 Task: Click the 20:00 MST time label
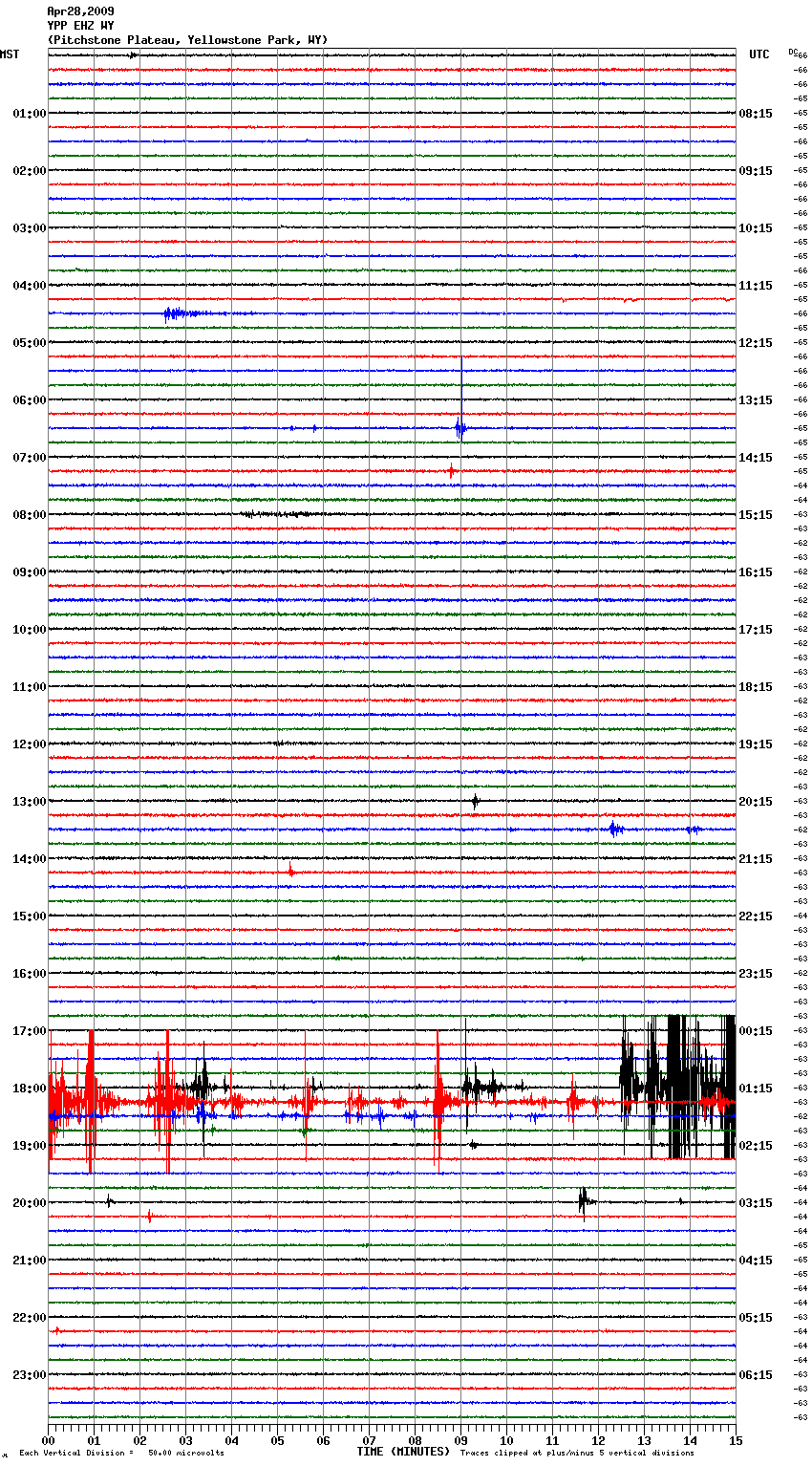29,1203
